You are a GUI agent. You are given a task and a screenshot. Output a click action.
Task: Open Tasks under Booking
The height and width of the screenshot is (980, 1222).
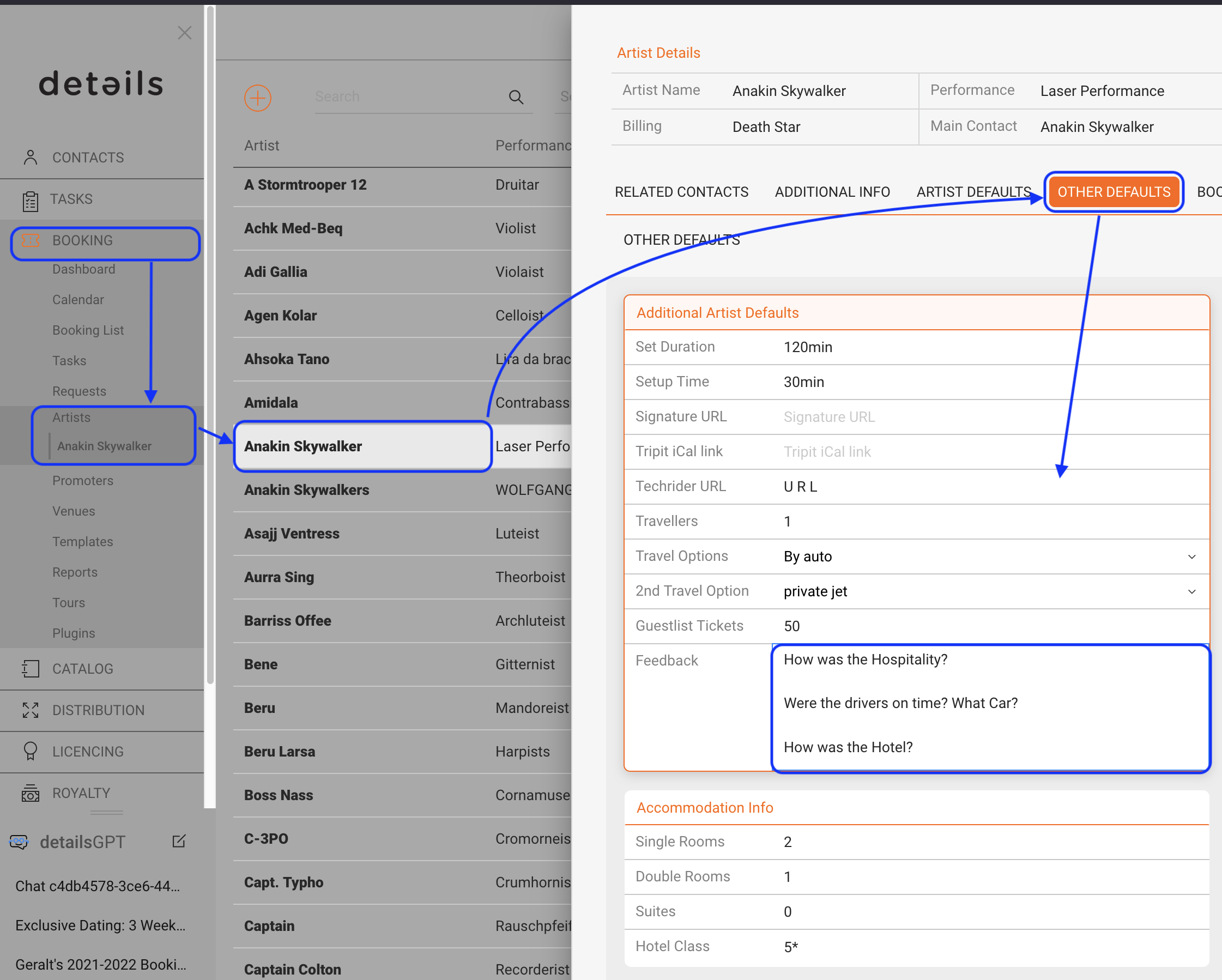coord(69,360)
